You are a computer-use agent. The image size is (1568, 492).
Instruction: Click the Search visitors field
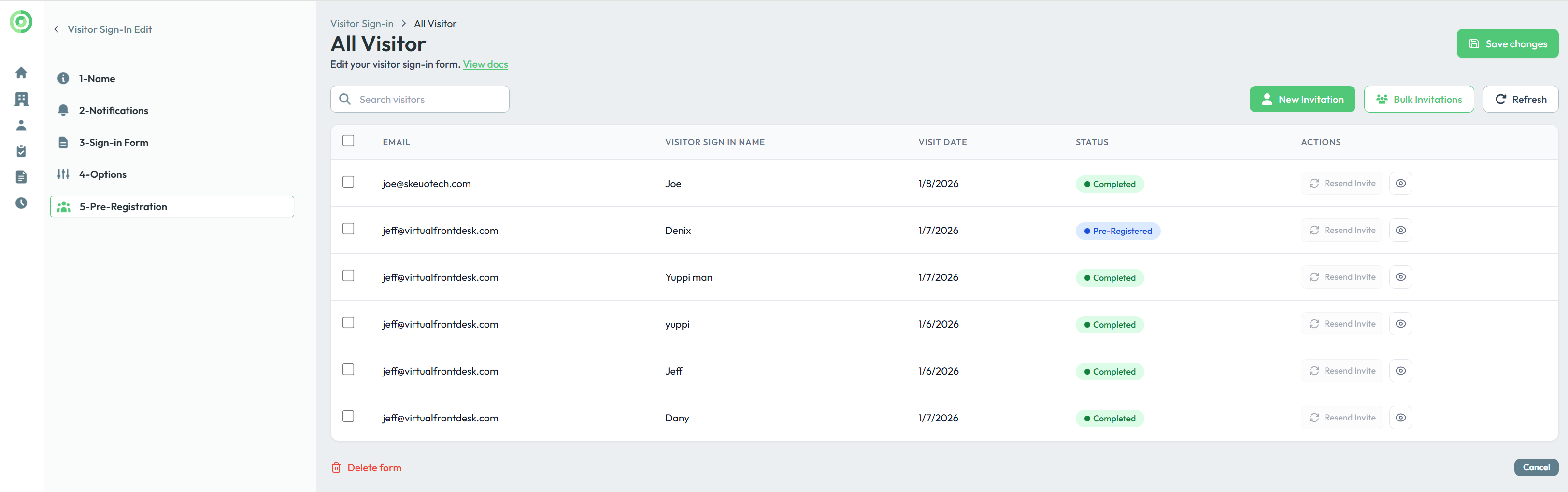pos(426,99)
